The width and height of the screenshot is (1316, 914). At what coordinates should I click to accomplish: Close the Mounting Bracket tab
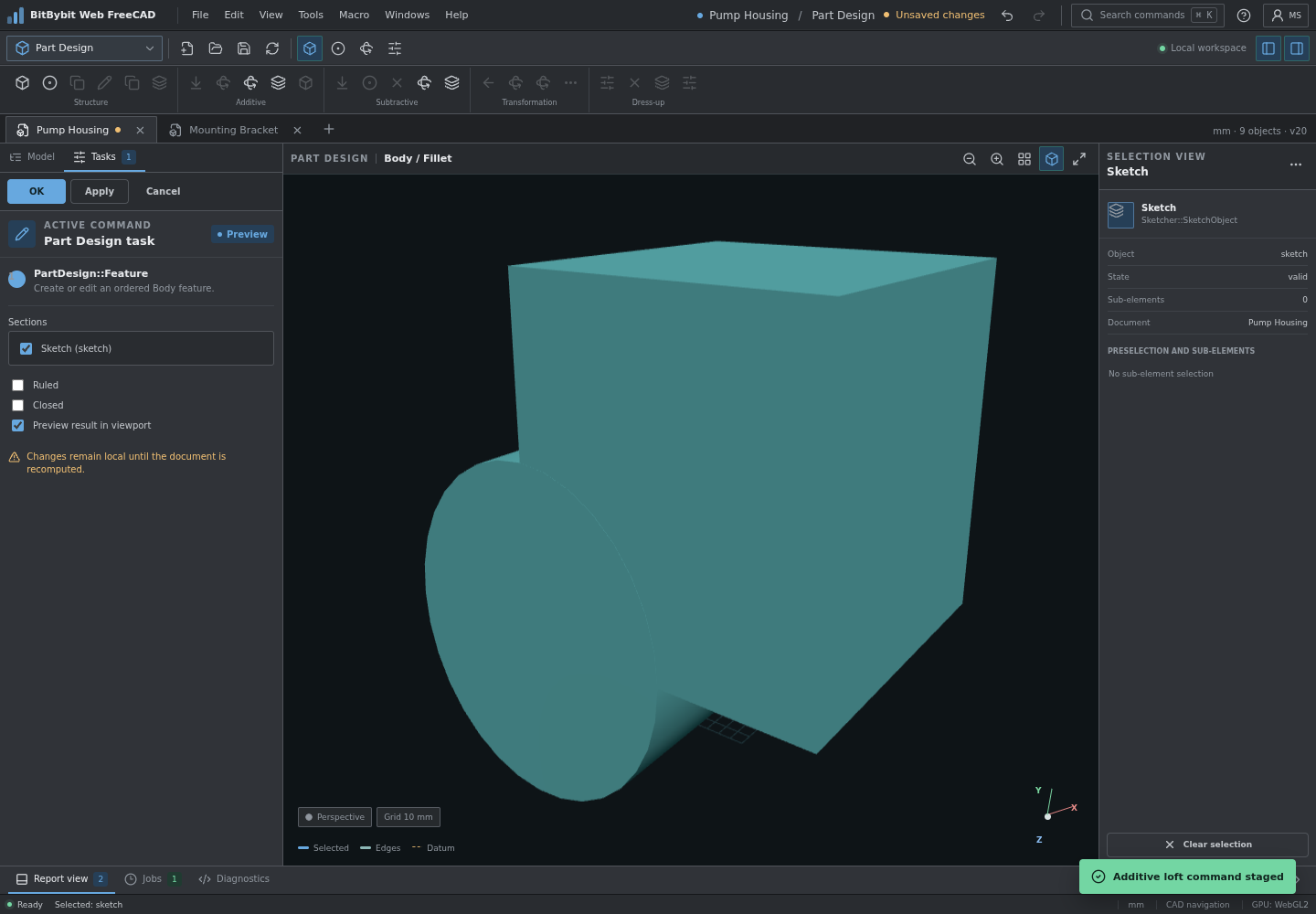297,131
